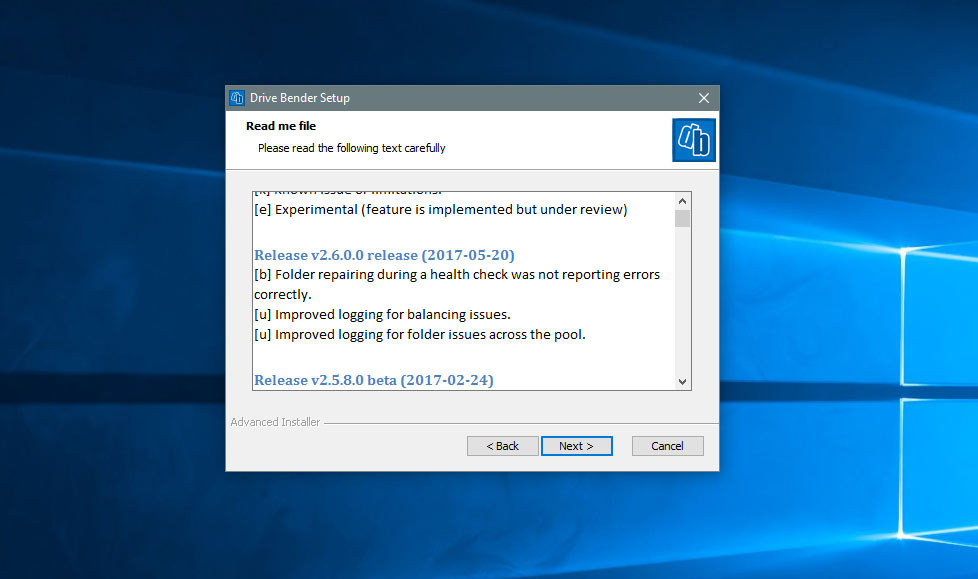Click the 'Drive Bender Setup' window title
This screenshot has width=978, height=579.
[x=300, y=98]
